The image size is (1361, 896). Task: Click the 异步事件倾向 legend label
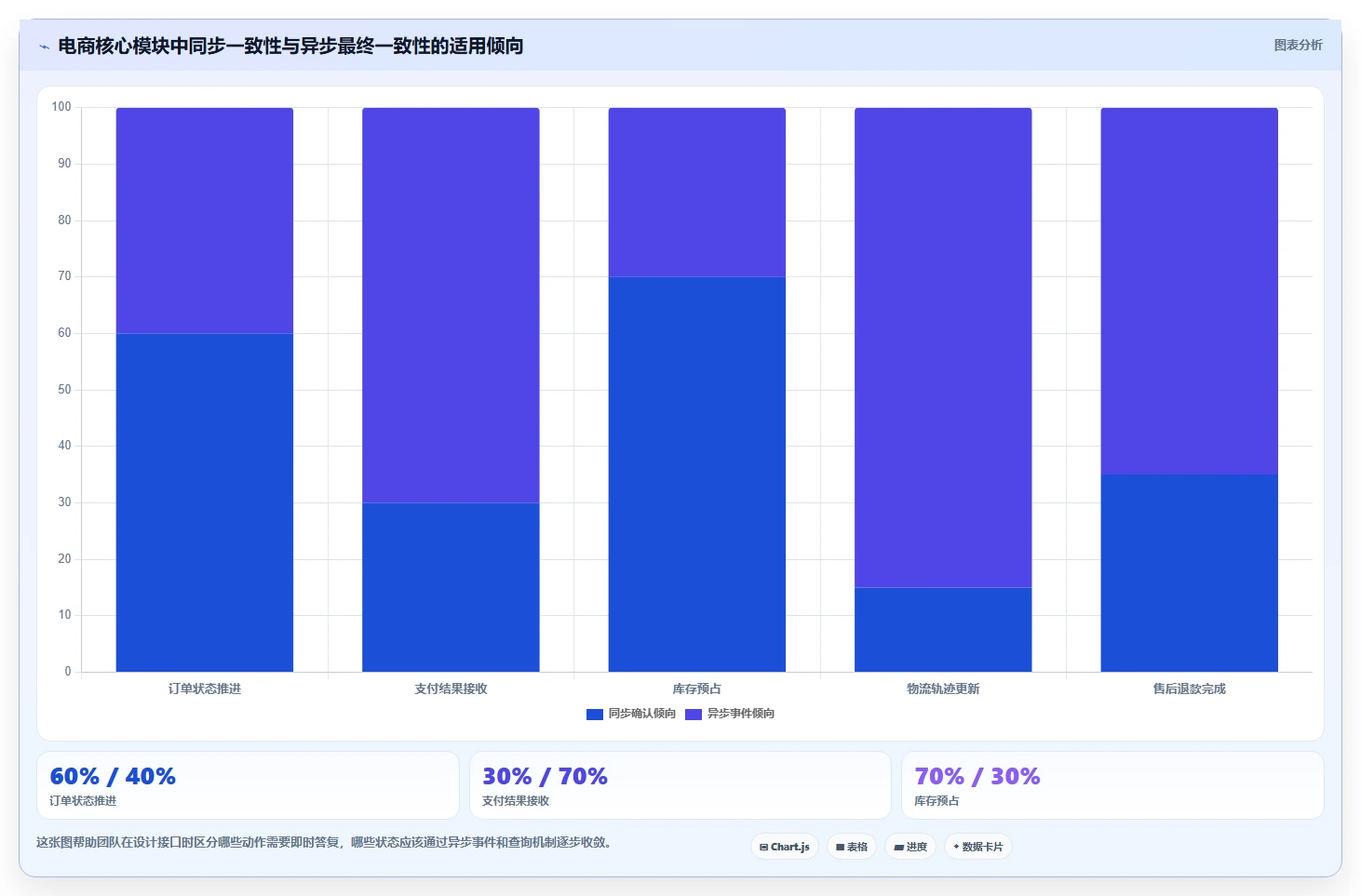(741, 714)
